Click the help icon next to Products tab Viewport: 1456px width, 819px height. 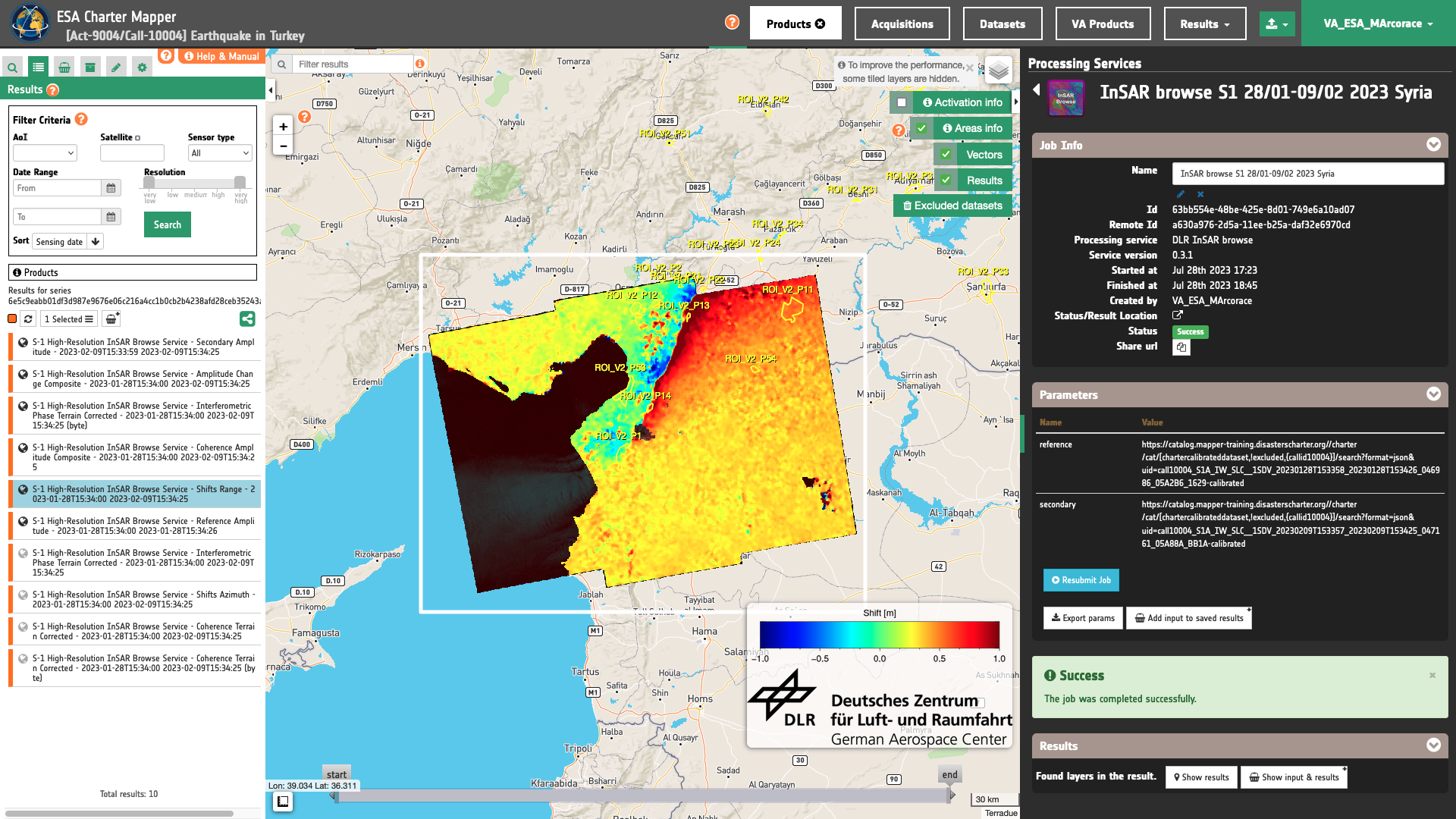coord(732,22)
